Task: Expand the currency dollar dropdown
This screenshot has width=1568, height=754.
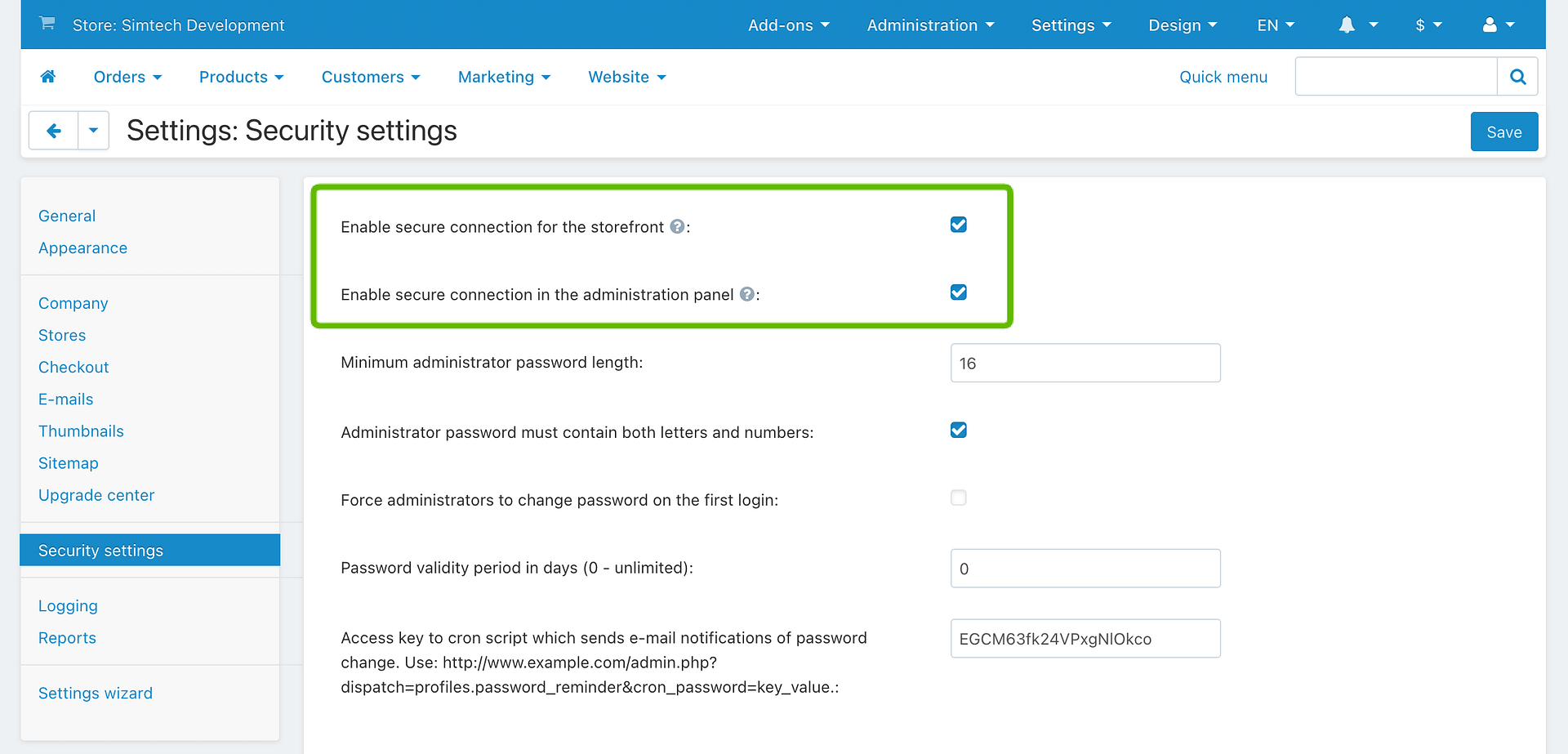Action: click(x=1428, y=25)
